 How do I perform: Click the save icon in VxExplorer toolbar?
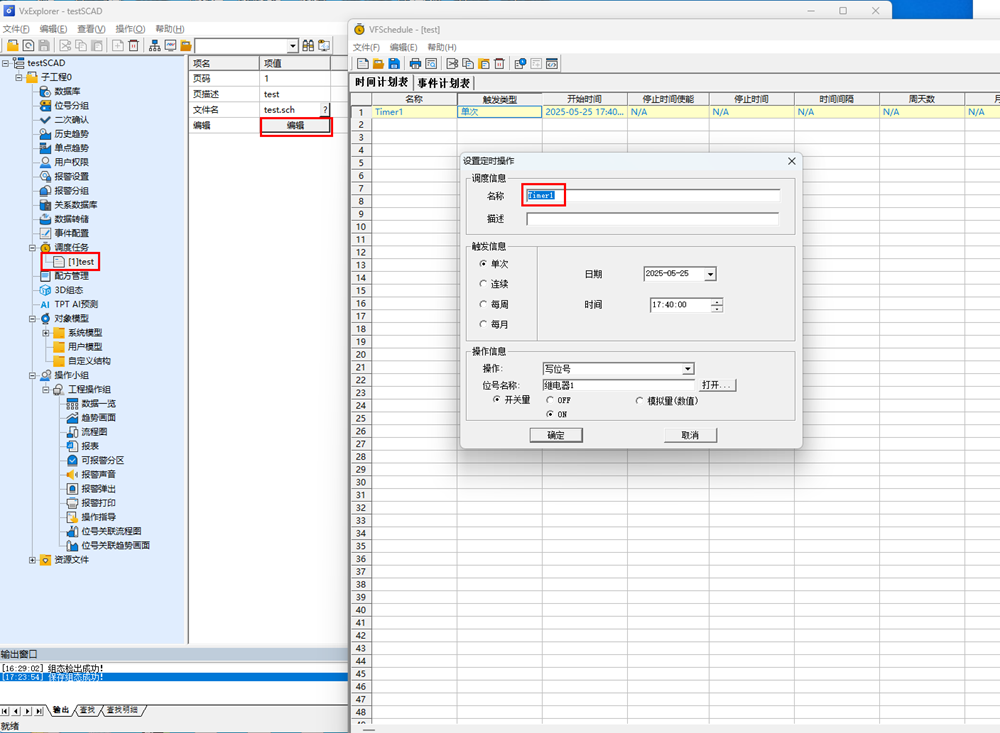click(x=44, y=45)
